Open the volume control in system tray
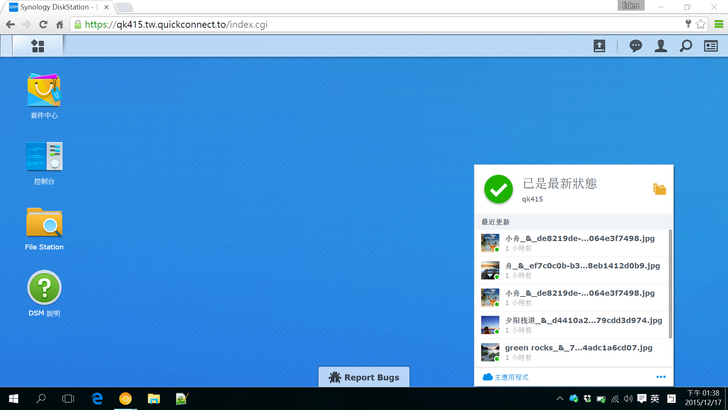This screenshot has height=410, width=728. tap(628, 398)
